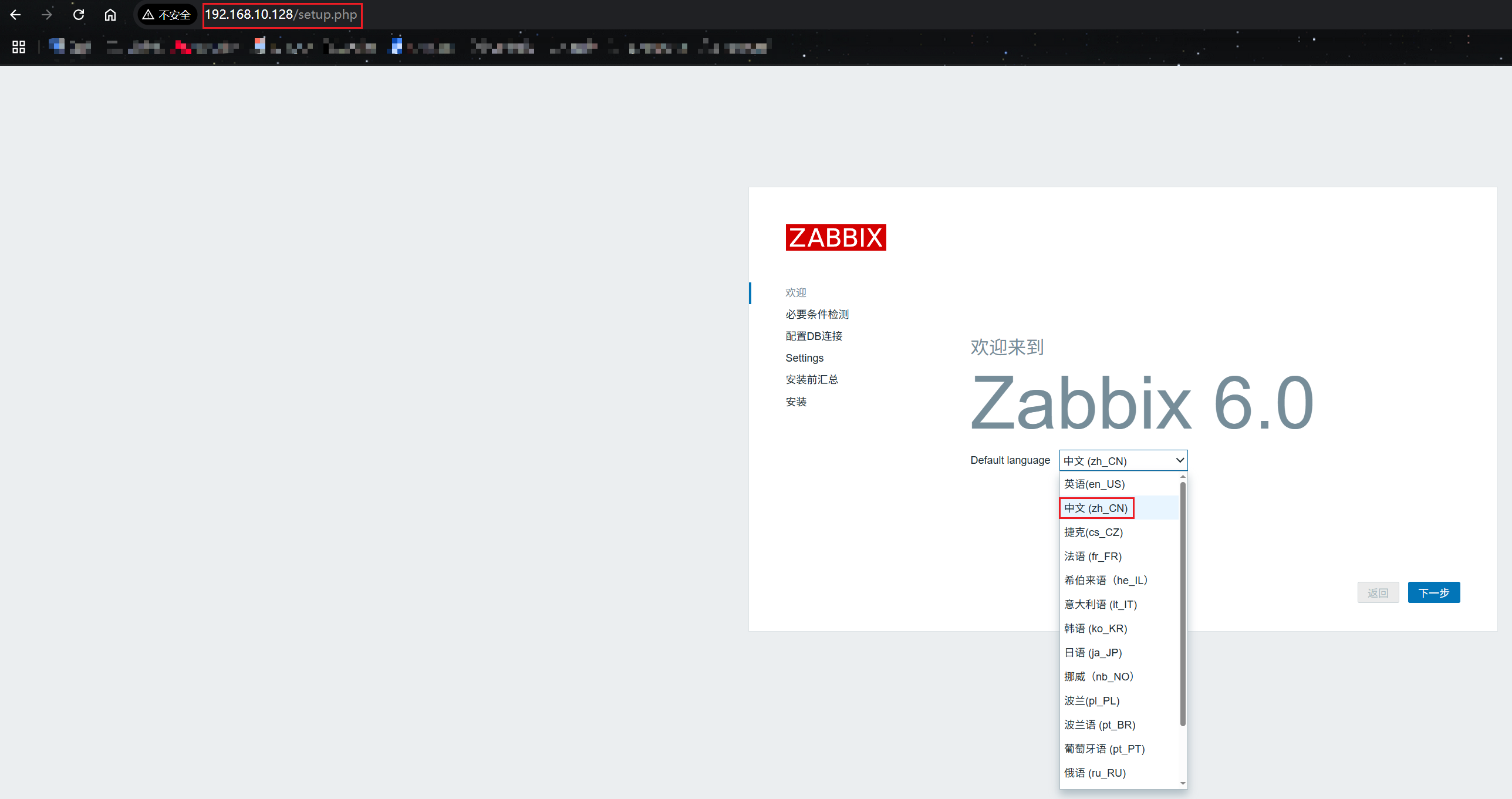
Task: Choose 意大利语 (it_IT) from the language list
Action: (x=1119, y=605)
